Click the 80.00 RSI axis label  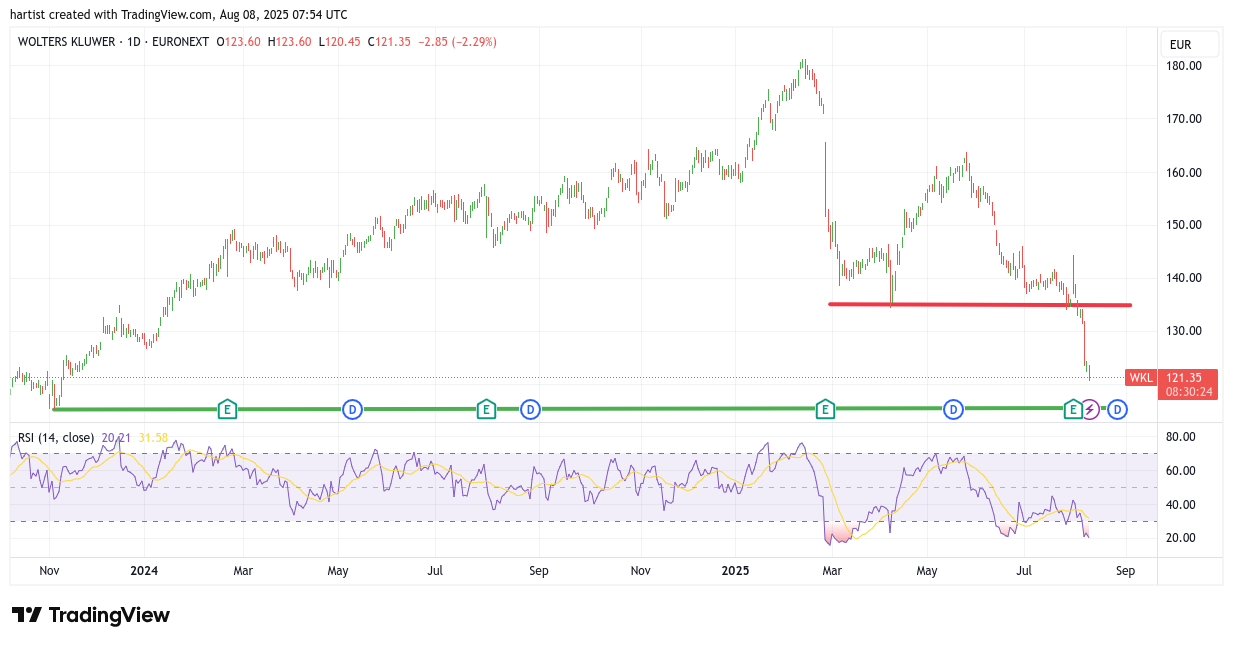point(1181,437)
